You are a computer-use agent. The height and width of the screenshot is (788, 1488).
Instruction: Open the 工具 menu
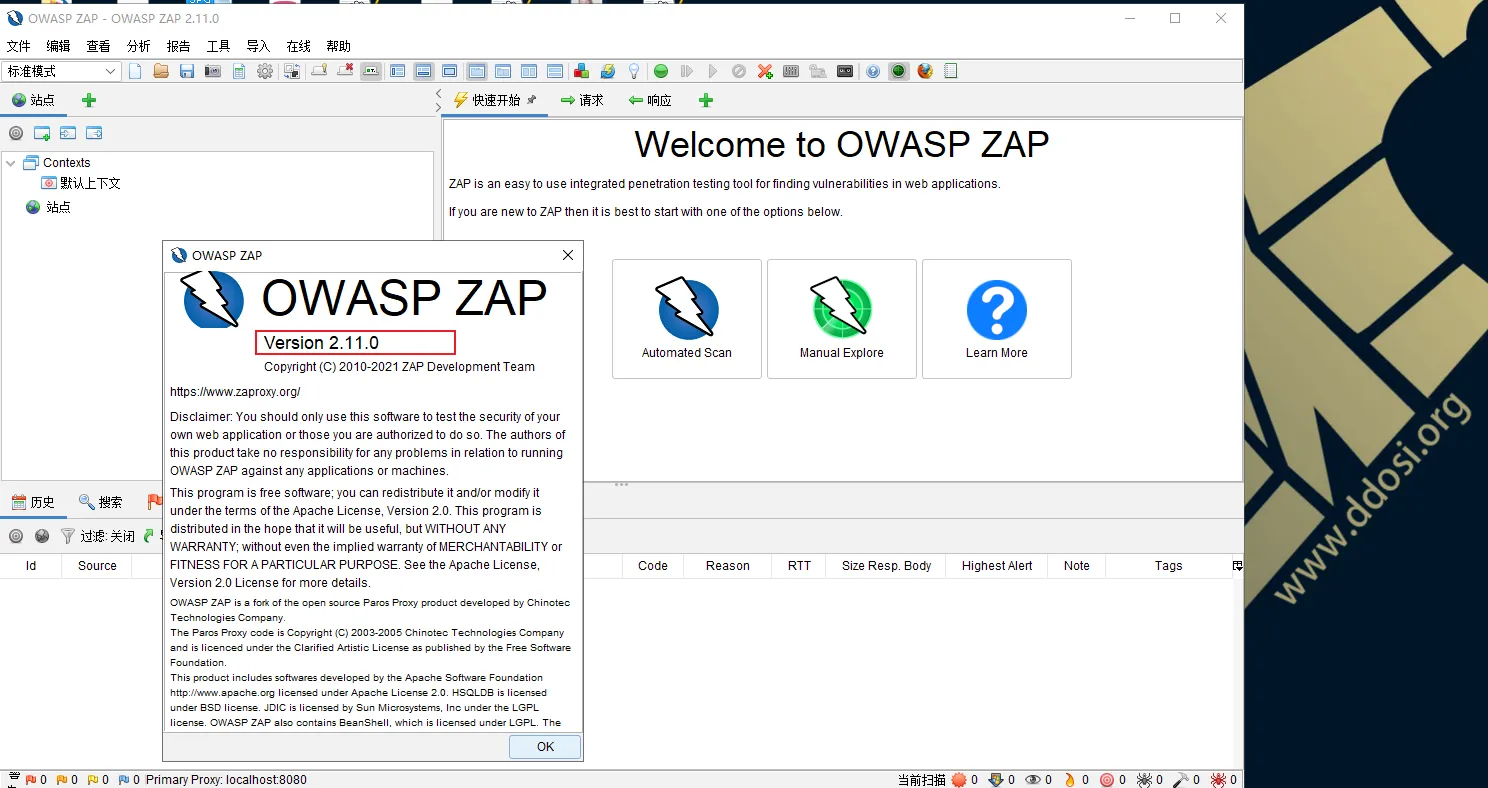pyautogui.click(x=219, y=46)
